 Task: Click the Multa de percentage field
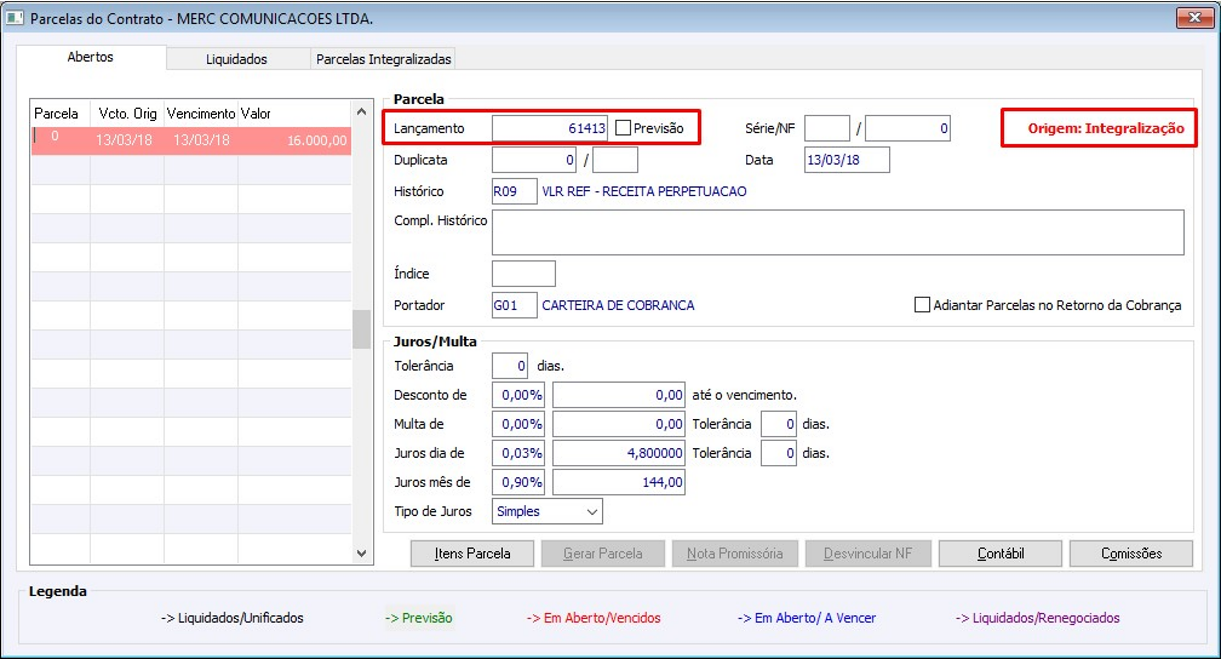coord(519,424)
